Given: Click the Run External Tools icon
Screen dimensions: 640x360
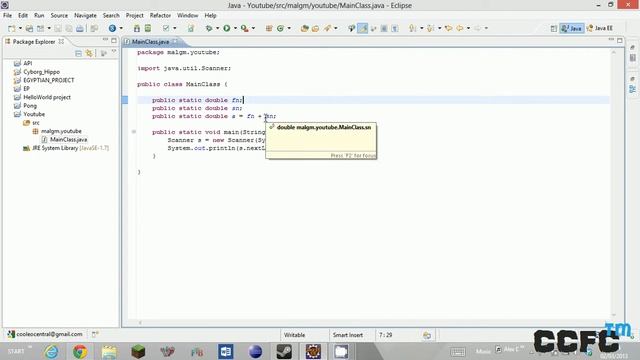Looking at the screenshot, I should 244,28.
